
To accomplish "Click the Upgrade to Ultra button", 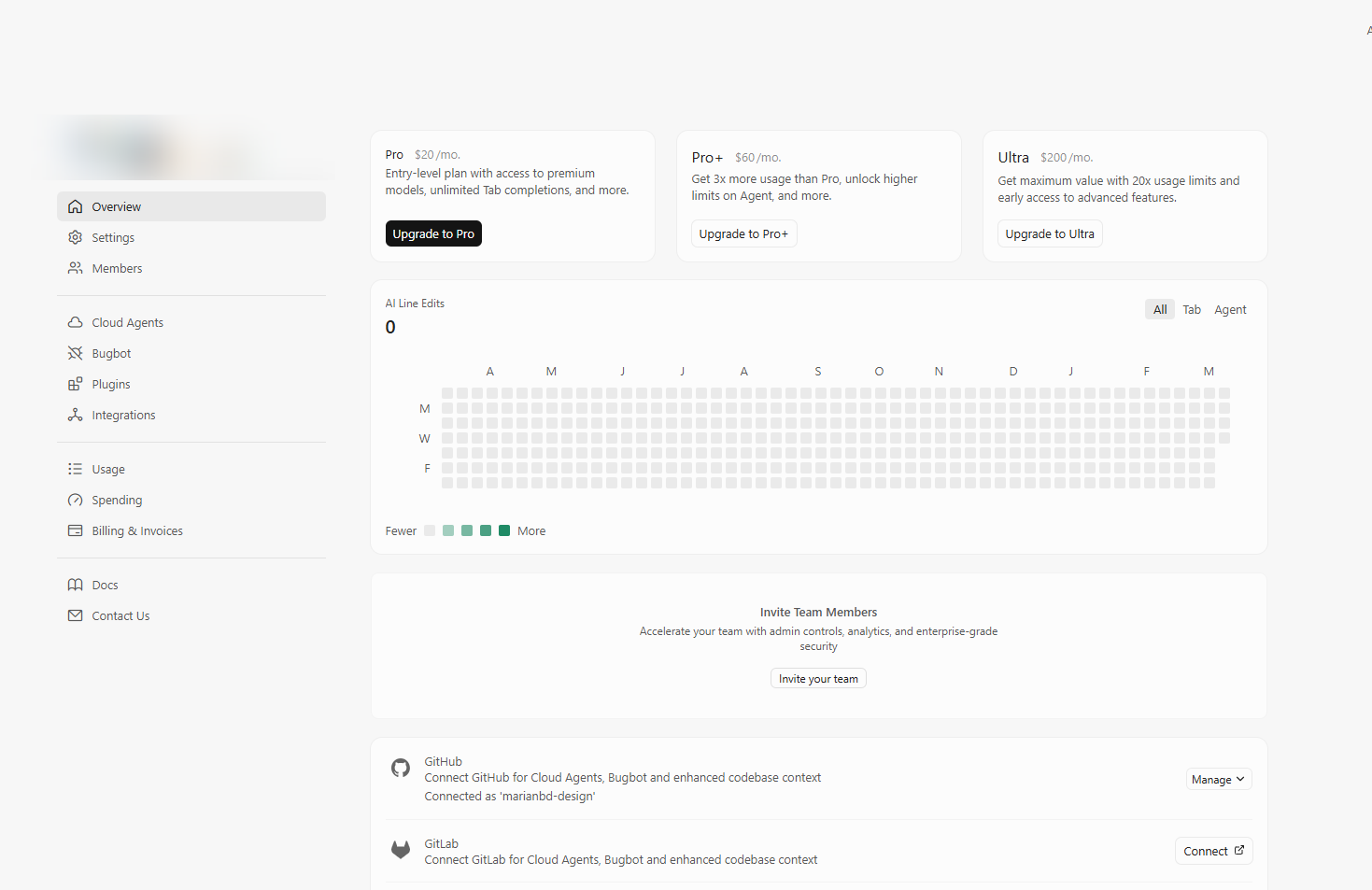I will tap(1050, 233).
